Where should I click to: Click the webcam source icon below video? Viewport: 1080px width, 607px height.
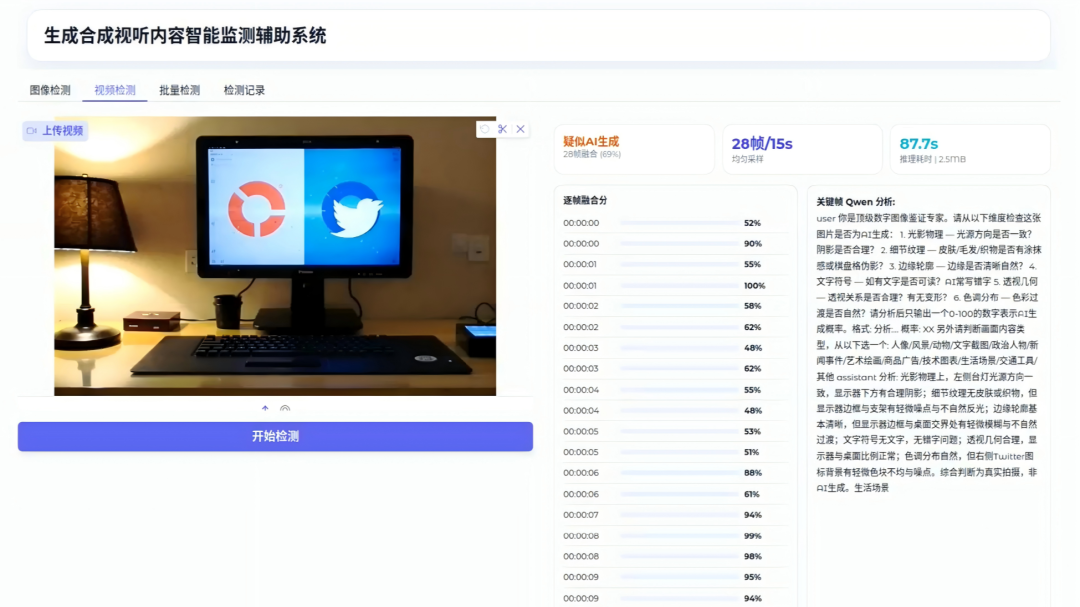click(285, 409)
